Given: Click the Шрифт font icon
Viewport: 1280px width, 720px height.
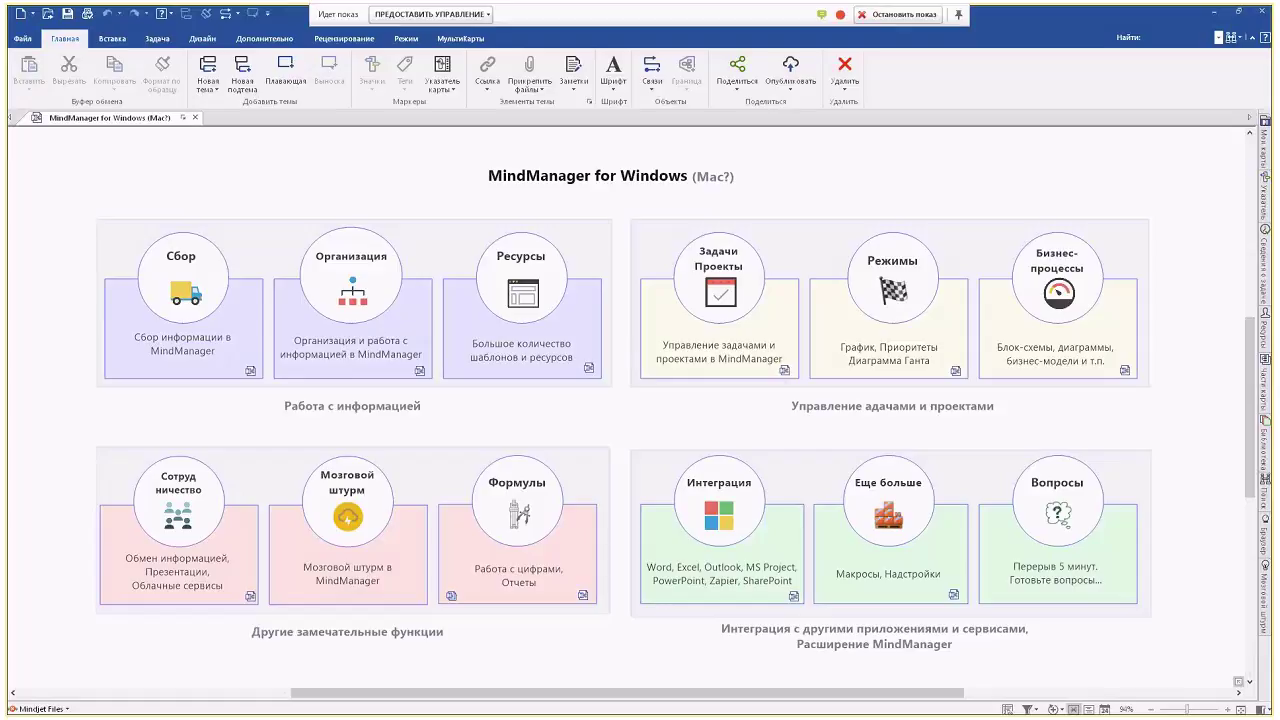Looking at the screenshot, I should pyautogui.click(x=614, y=65).
